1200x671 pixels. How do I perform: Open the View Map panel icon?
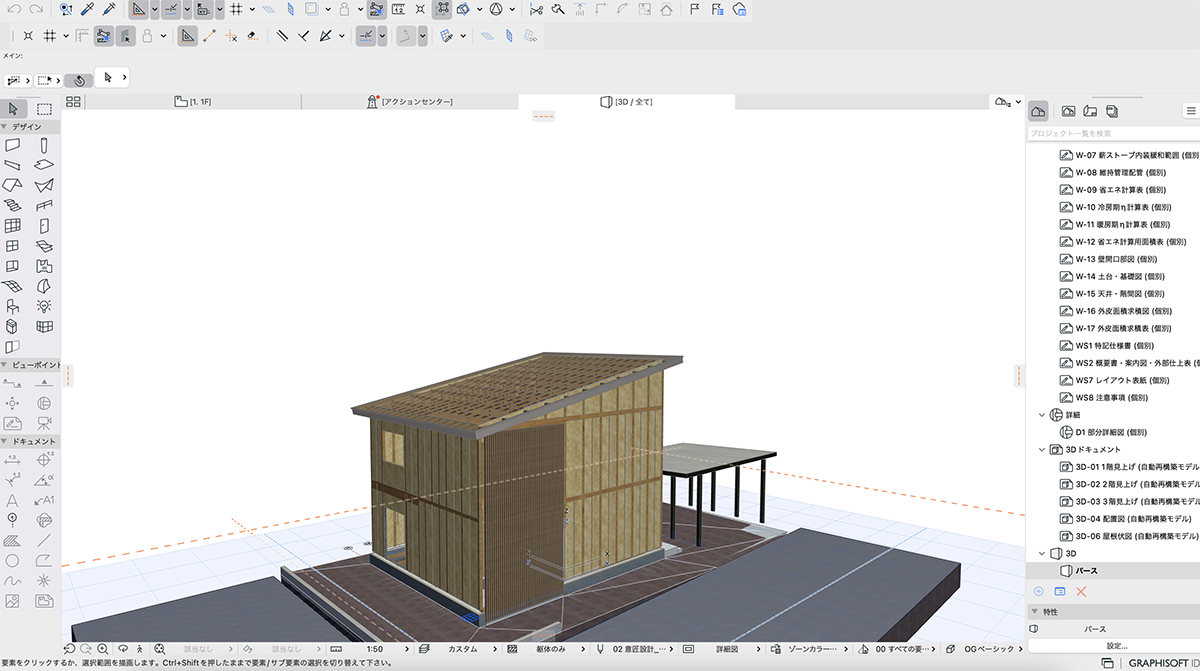point(1068,111)
